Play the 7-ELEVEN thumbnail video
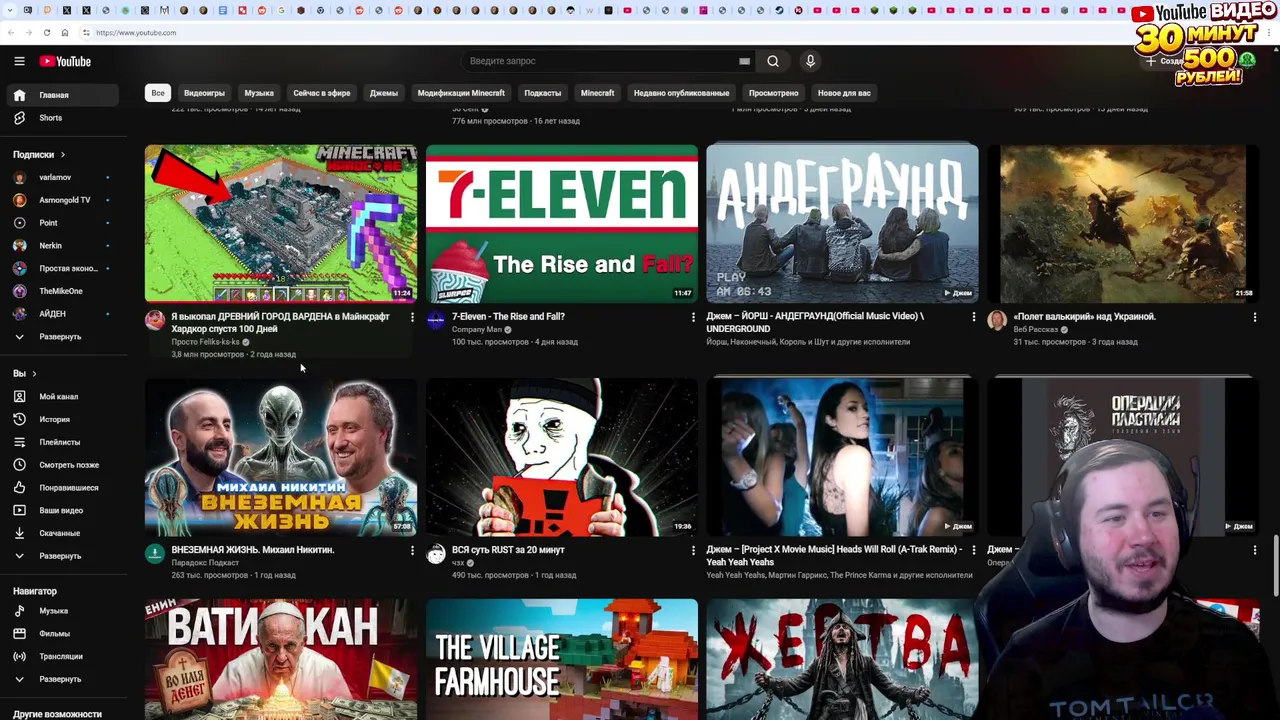The width and height of the screenshot is (1280, 720). [x=562, y=224]
